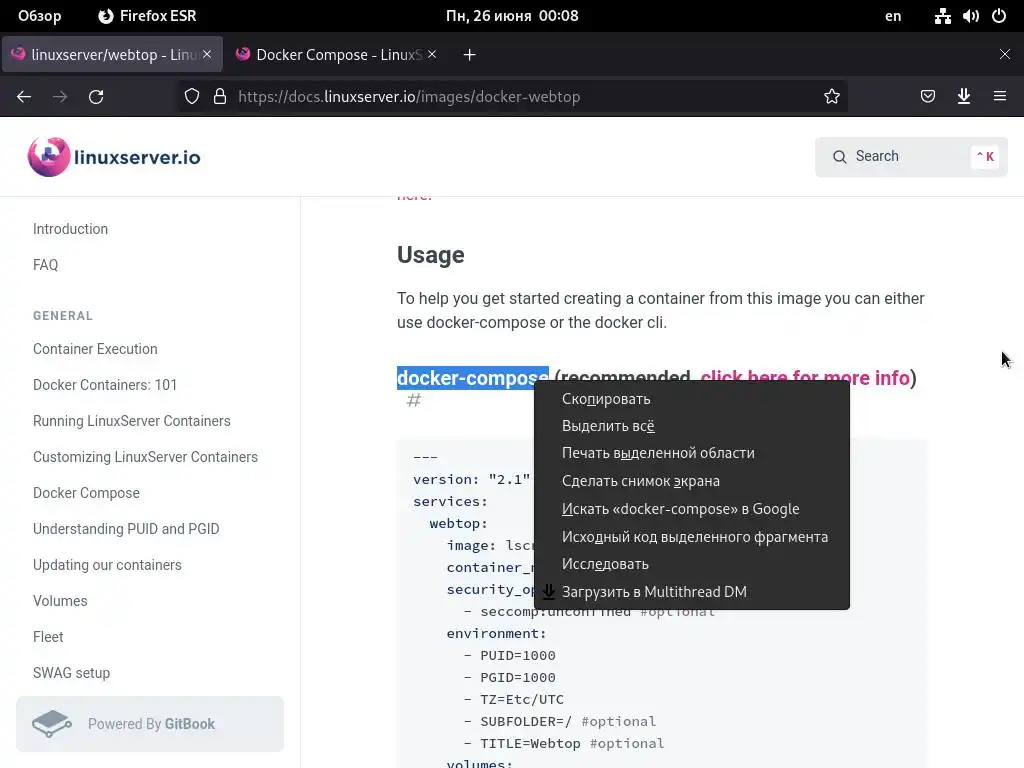
Task: Choose "Загрузить в Multithread DM" entry
Action: (654, 592)
